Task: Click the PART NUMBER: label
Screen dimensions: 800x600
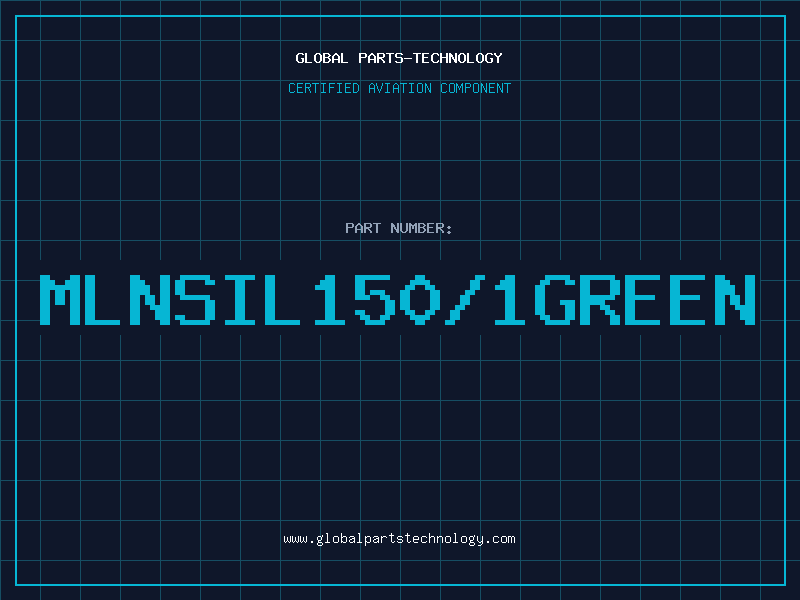Action: (399, 228)
